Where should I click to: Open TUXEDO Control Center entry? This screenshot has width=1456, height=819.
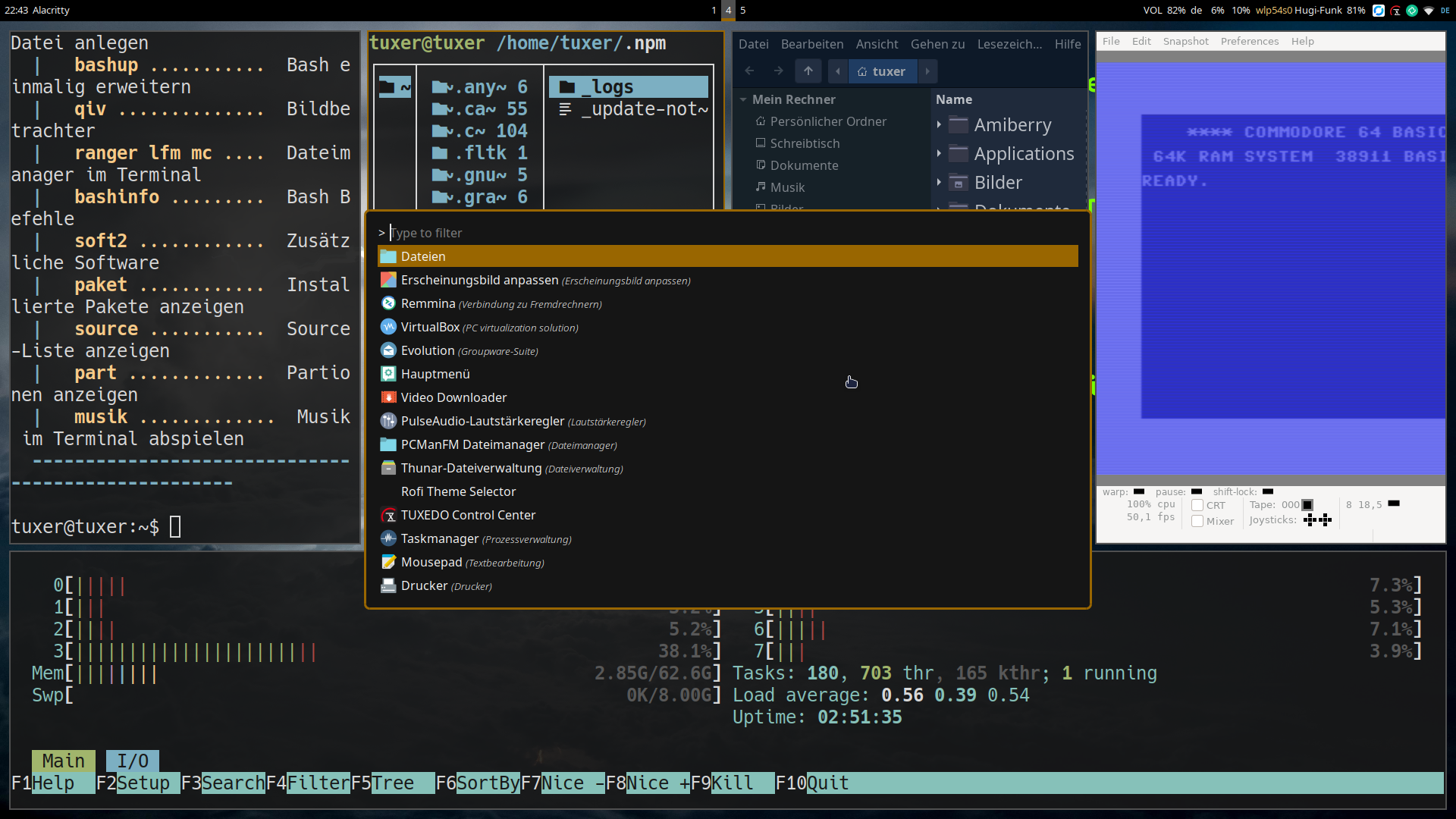click(x=468, y=515)
